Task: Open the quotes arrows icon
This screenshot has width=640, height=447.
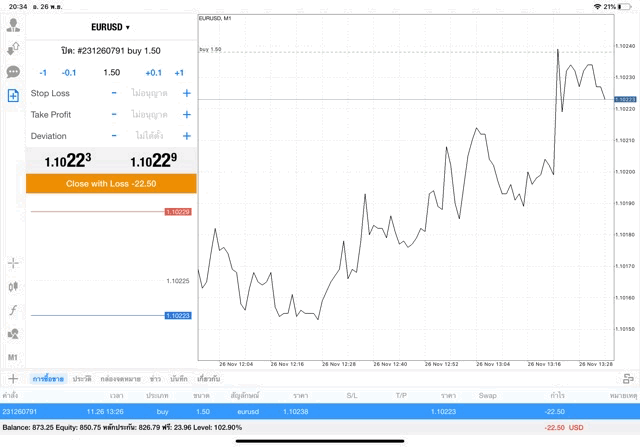Action: pyautogui.click(x=13, y=48)
